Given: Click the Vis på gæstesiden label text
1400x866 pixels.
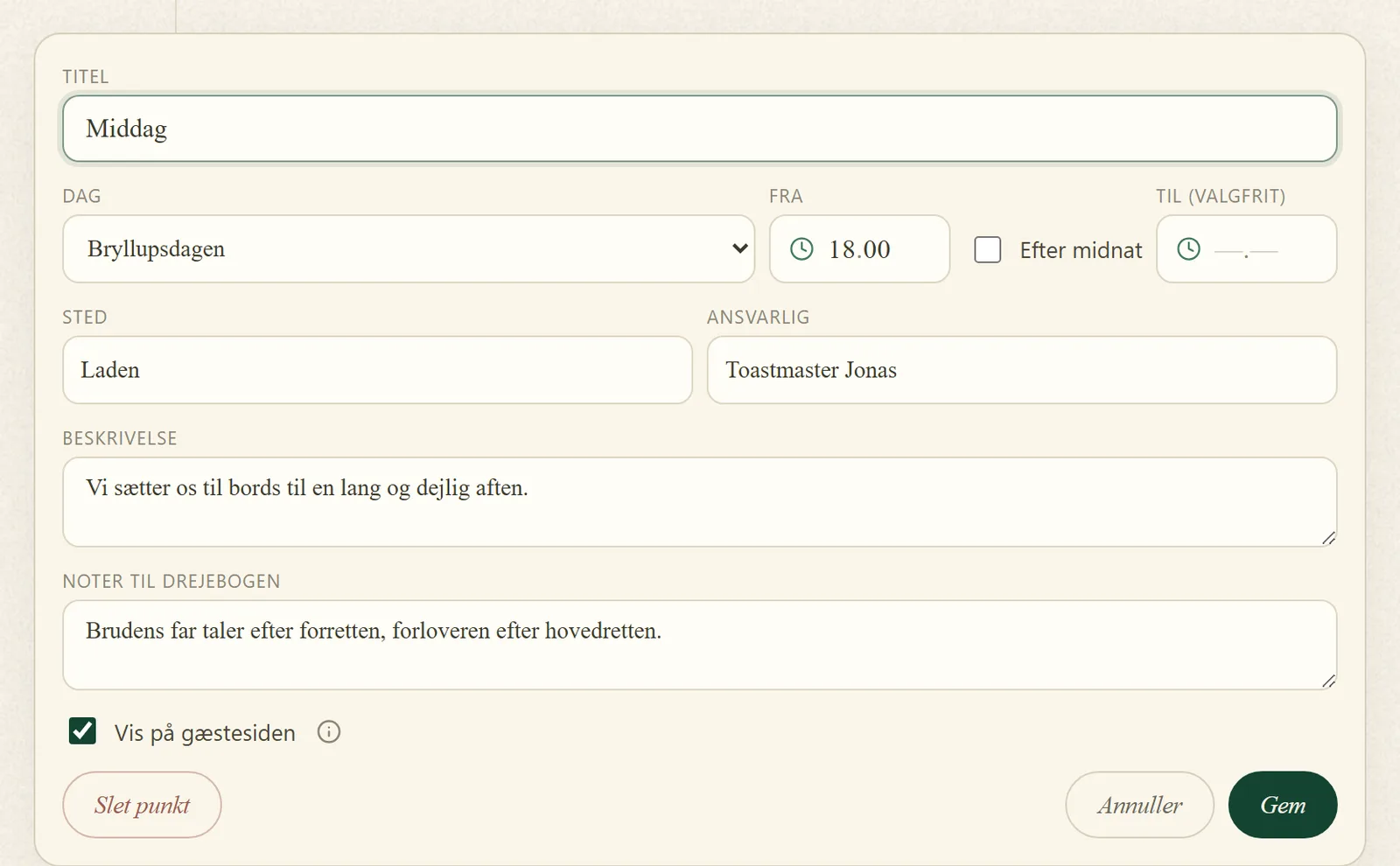Looking at the screenshot, I should coord(205,733).
